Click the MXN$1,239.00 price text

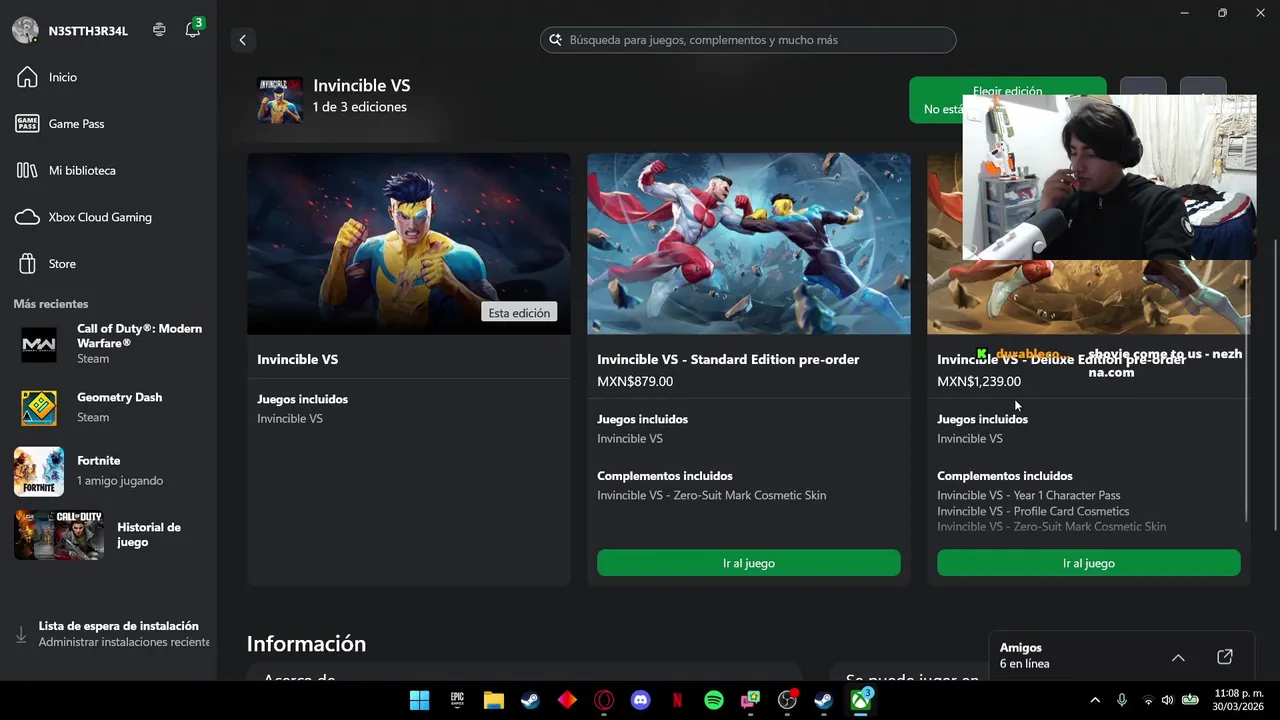[x=979, y=381]
